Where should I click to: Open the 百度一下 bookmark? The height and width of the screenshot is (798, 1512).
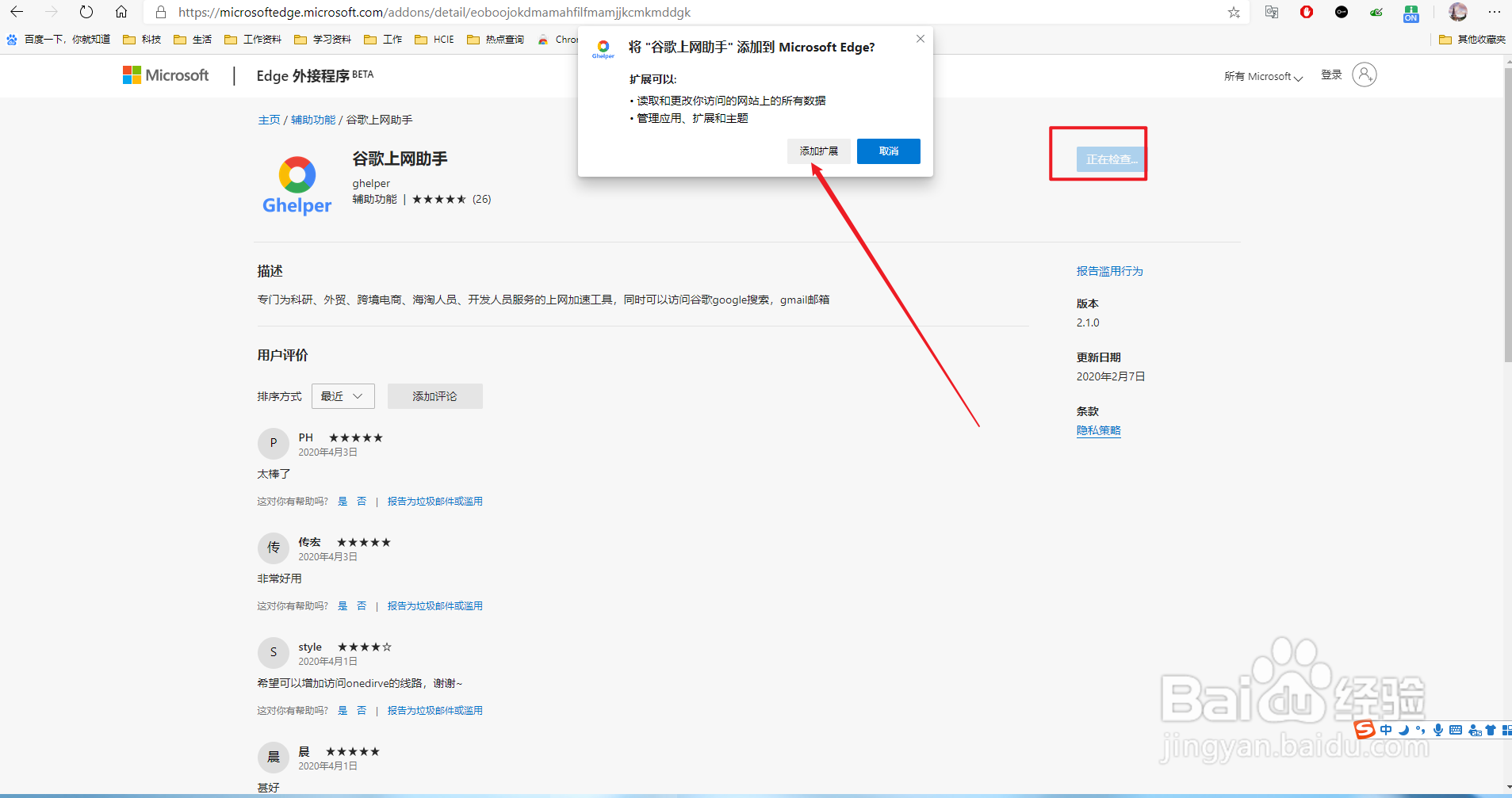tap(59, 39)
